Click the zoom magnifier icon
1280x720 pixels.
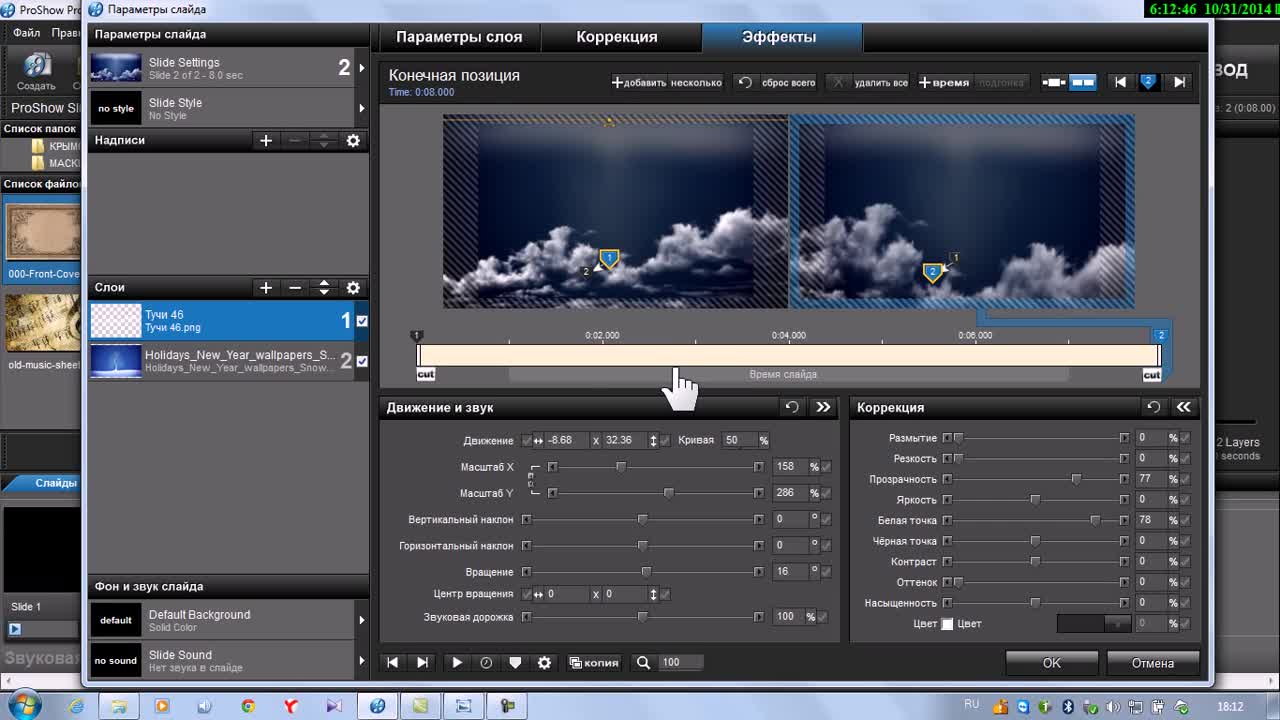pyautogui.click(x=643, y=662)
